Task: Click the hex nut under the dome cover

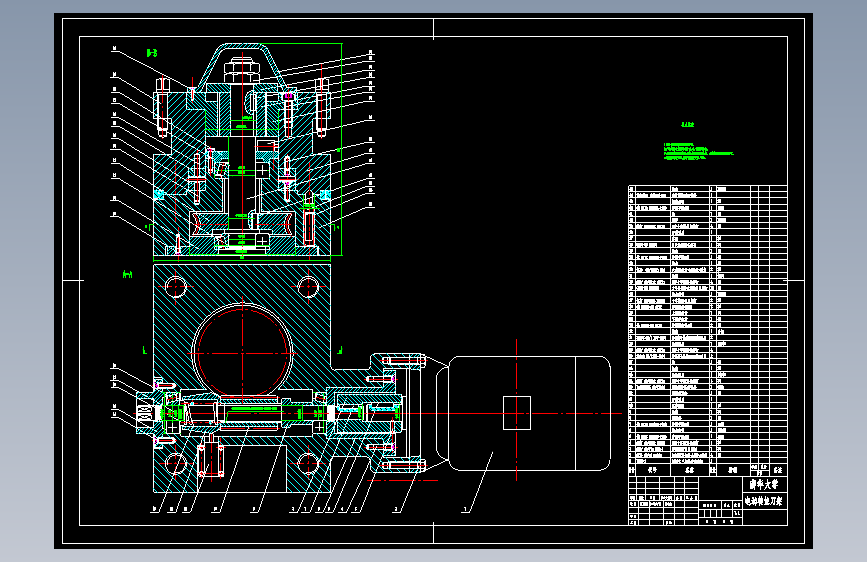Action: point(242,71)
